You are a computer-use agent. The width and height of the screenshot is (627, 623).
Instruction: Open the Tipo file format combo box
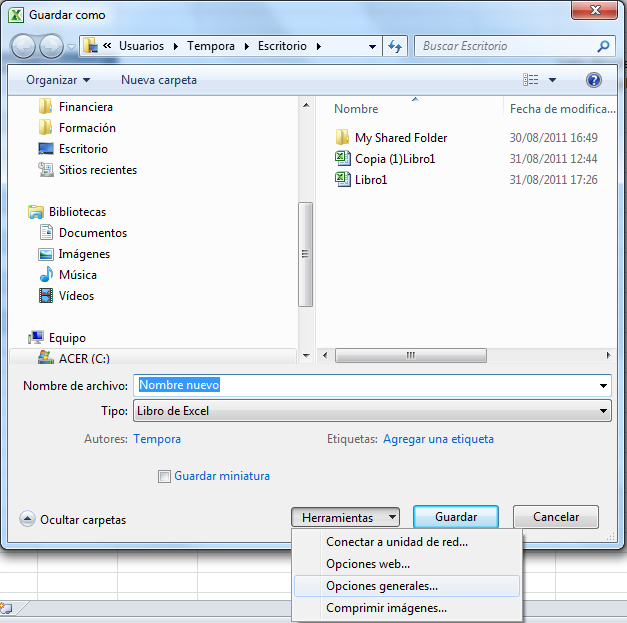[x=372, y=411]
